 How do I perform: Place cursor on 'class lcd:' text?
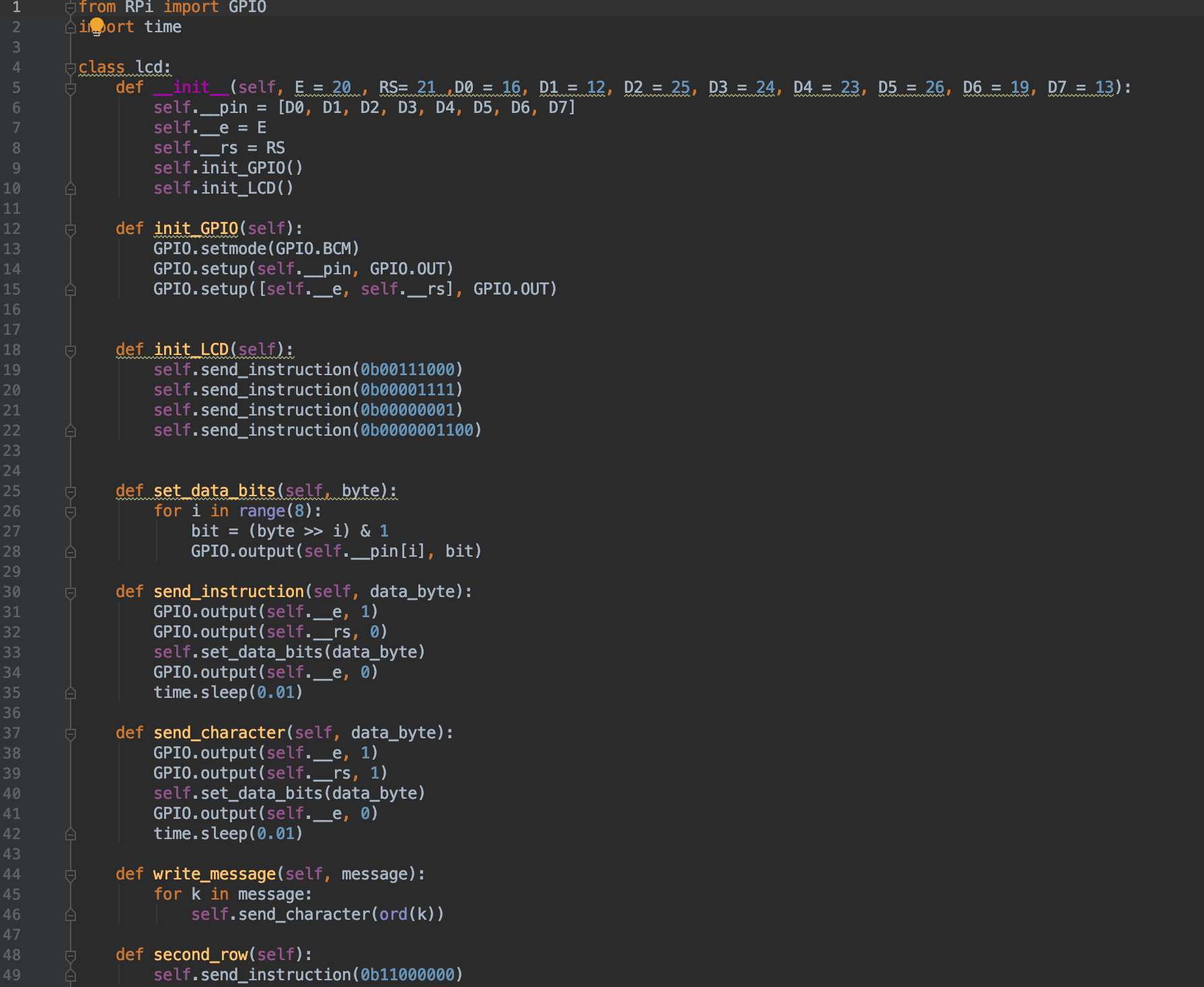(125, 67)
